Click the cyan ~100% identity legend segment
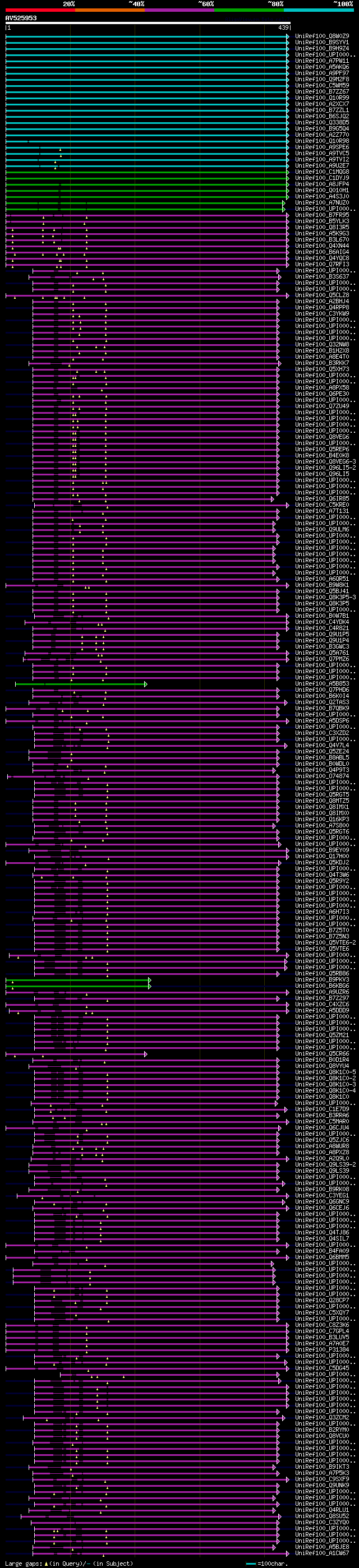The image size is (359, 1568). 318,10
